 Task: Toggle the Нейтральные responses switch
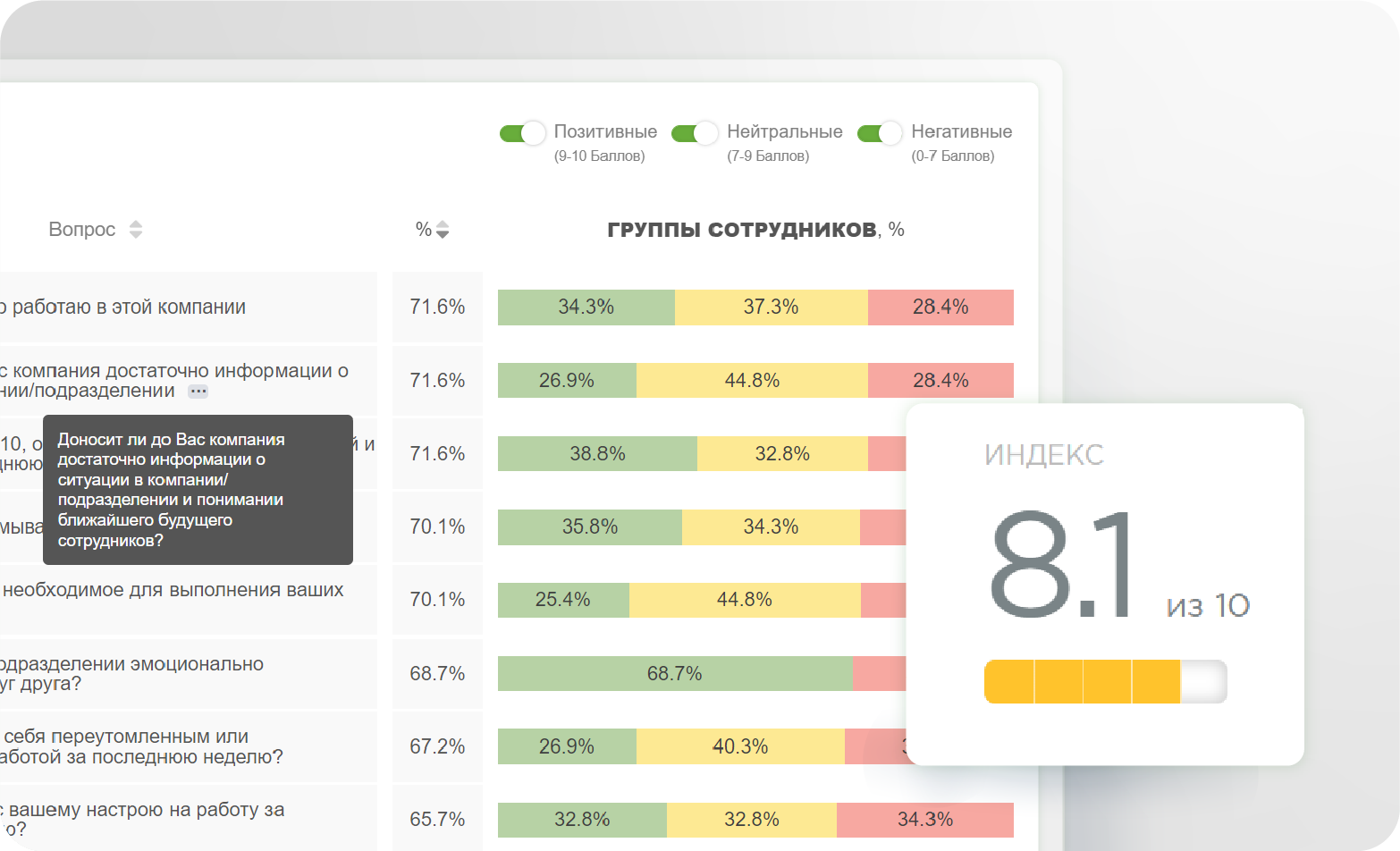click(695, 133)
